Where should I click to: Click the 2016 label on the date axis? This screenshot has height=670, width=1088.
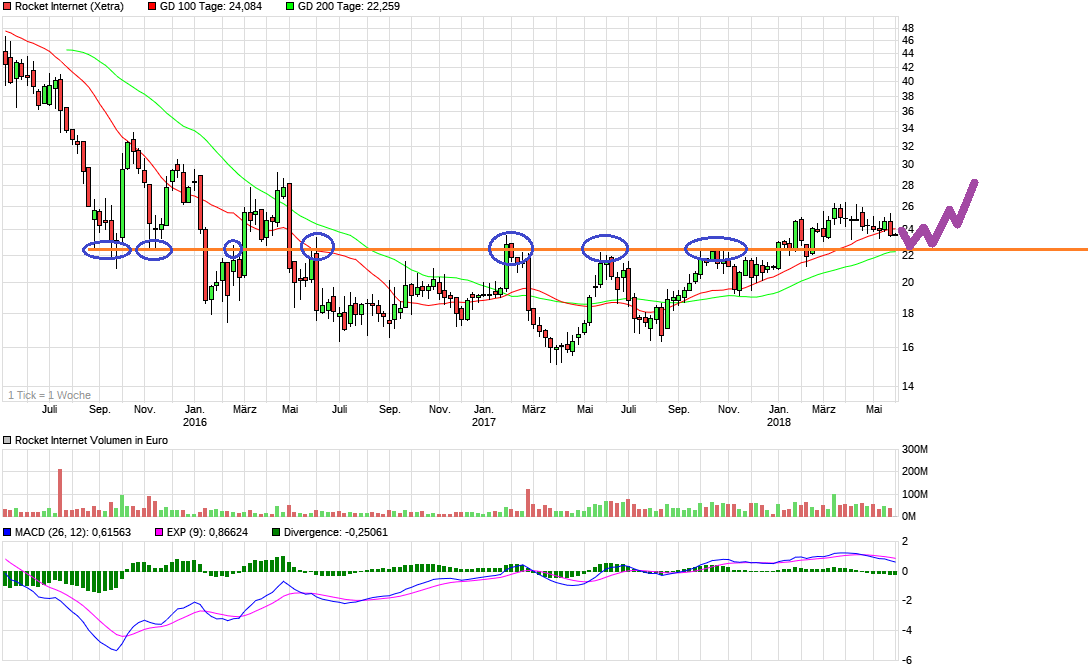196,423
